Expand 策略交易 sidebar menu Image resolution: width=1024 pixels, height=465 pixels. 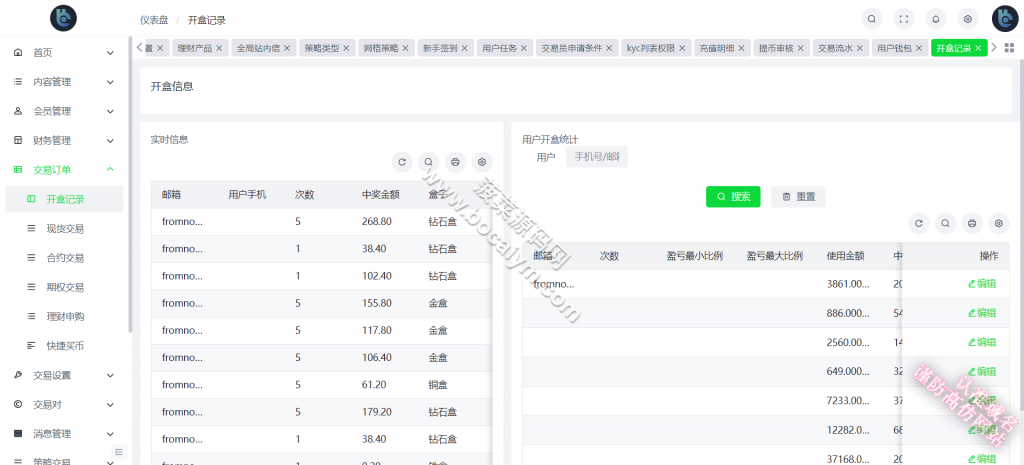(x=64, y=460)
